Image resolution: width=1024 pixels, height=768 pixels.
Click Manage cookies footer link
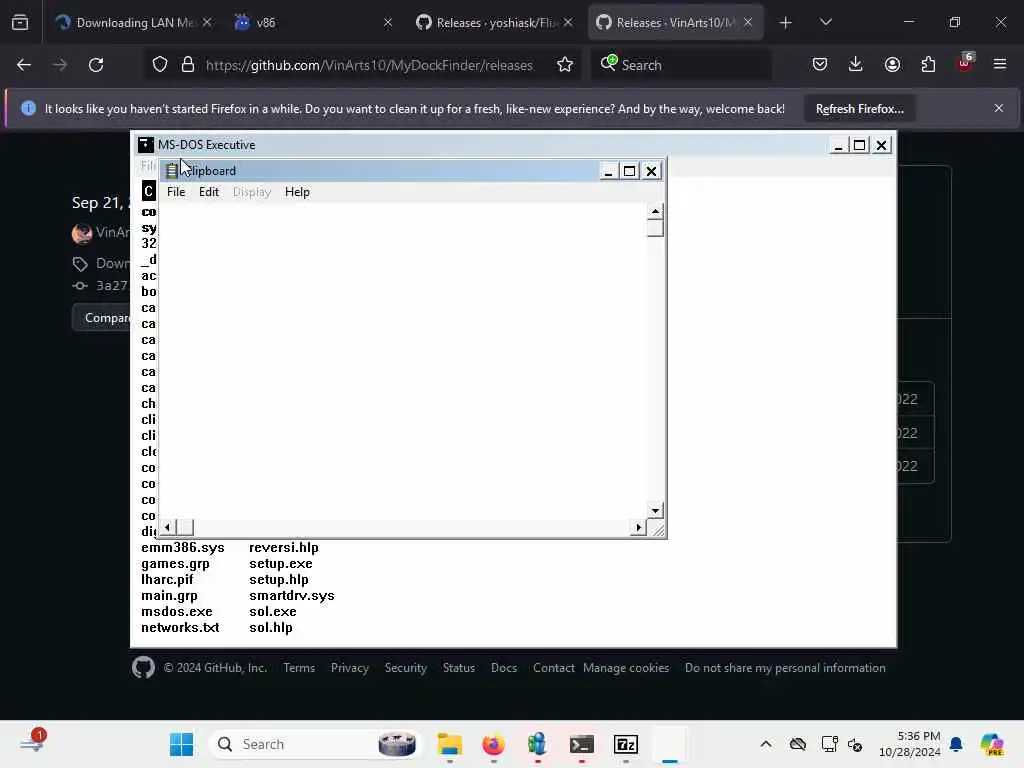pyautogui.click(x=626, y=668)
